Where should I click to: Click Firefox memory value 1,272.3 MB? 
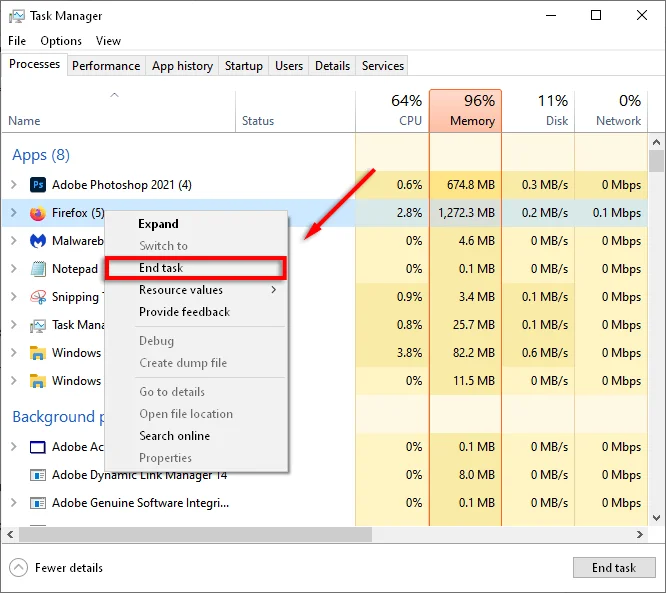466,213
